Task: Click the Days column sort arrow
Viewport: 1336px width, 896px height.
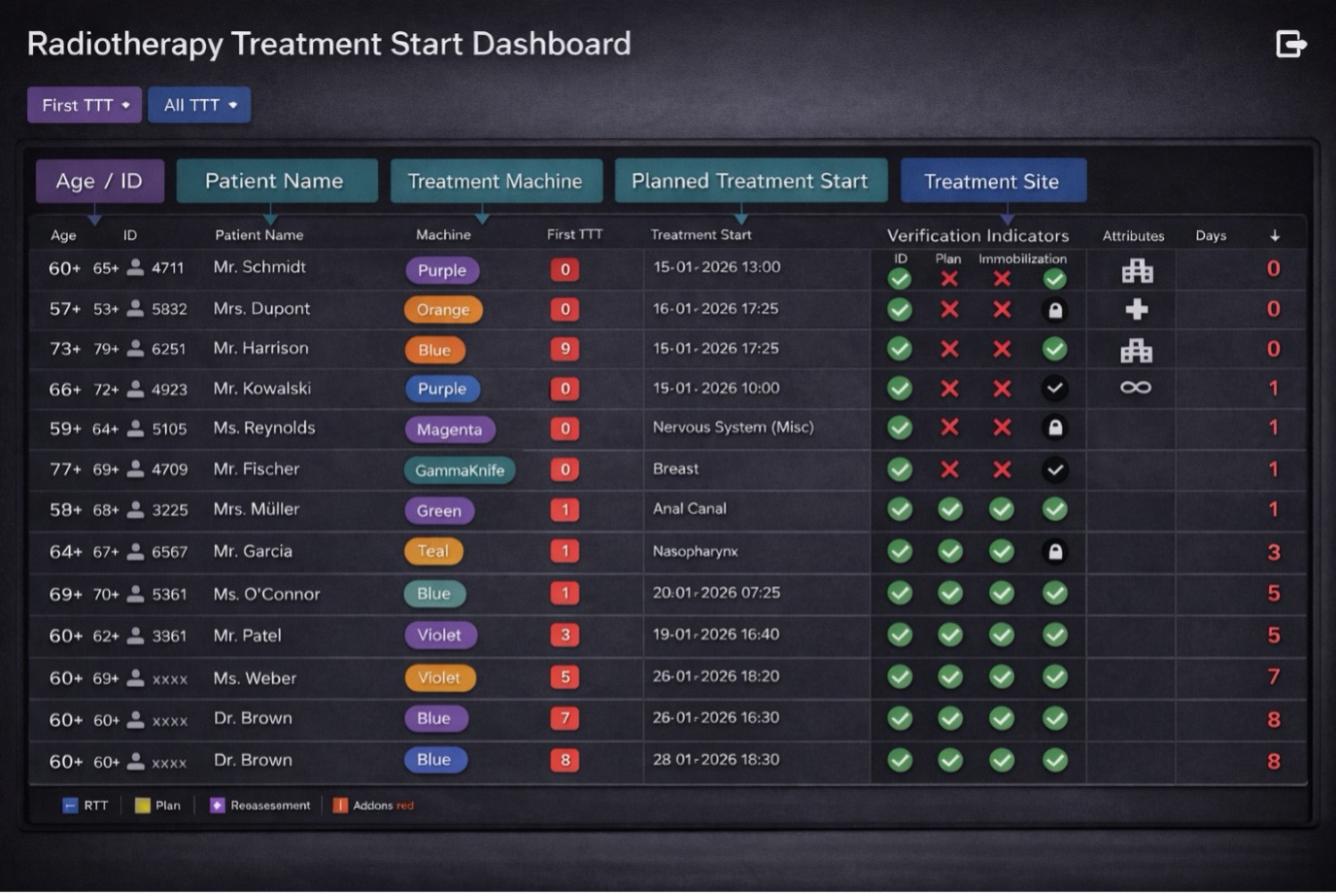Action: (1275, 235)
